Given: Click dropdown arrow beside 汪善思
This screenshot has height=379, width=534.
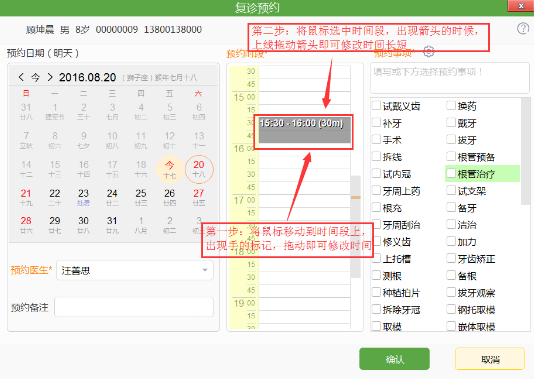Looking at the screenshot, I should coord(205,270).
